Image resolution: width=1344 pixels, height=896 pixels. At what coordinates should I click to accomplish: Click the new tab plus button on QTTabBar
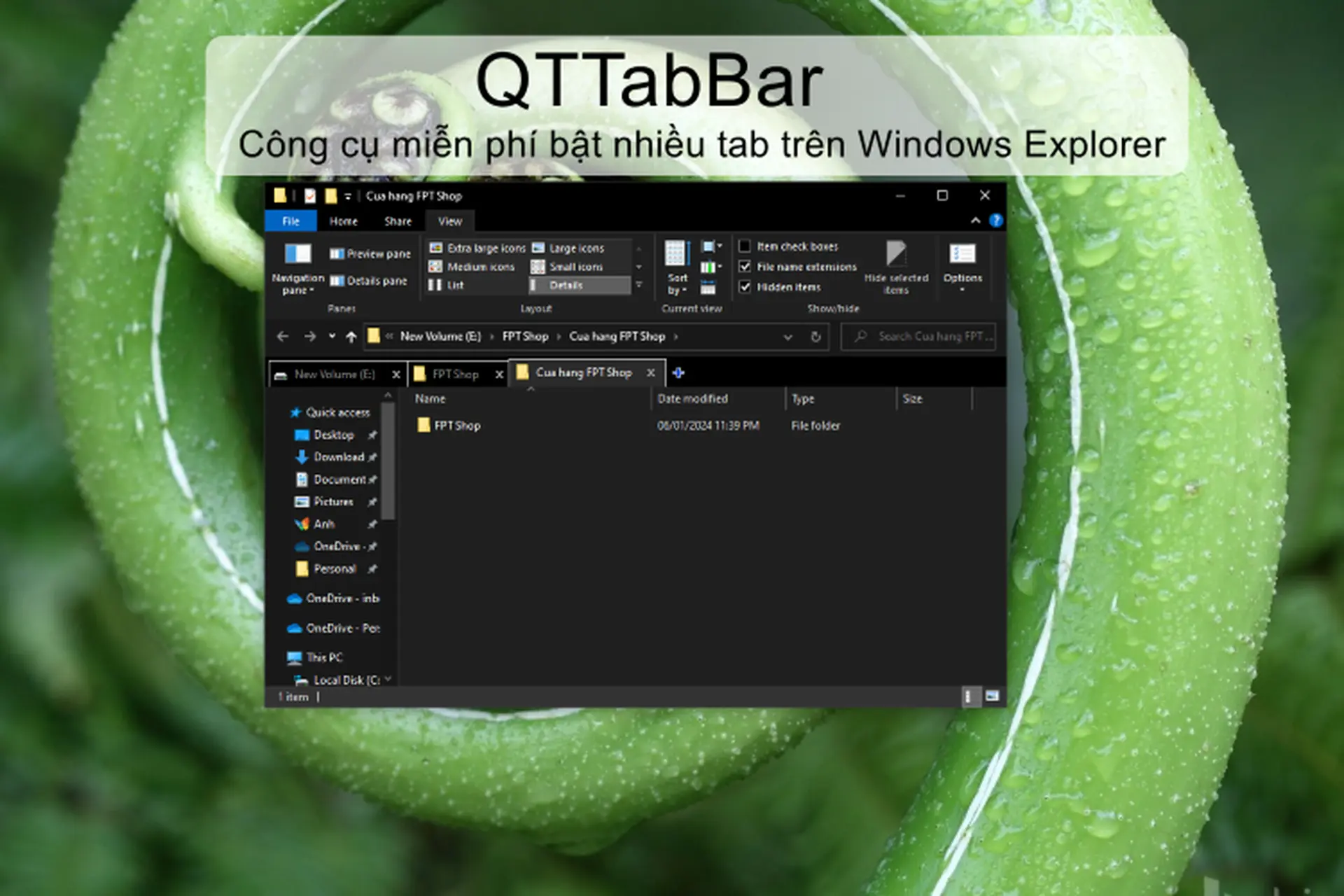pyautogui.click(x=677, y=373)
